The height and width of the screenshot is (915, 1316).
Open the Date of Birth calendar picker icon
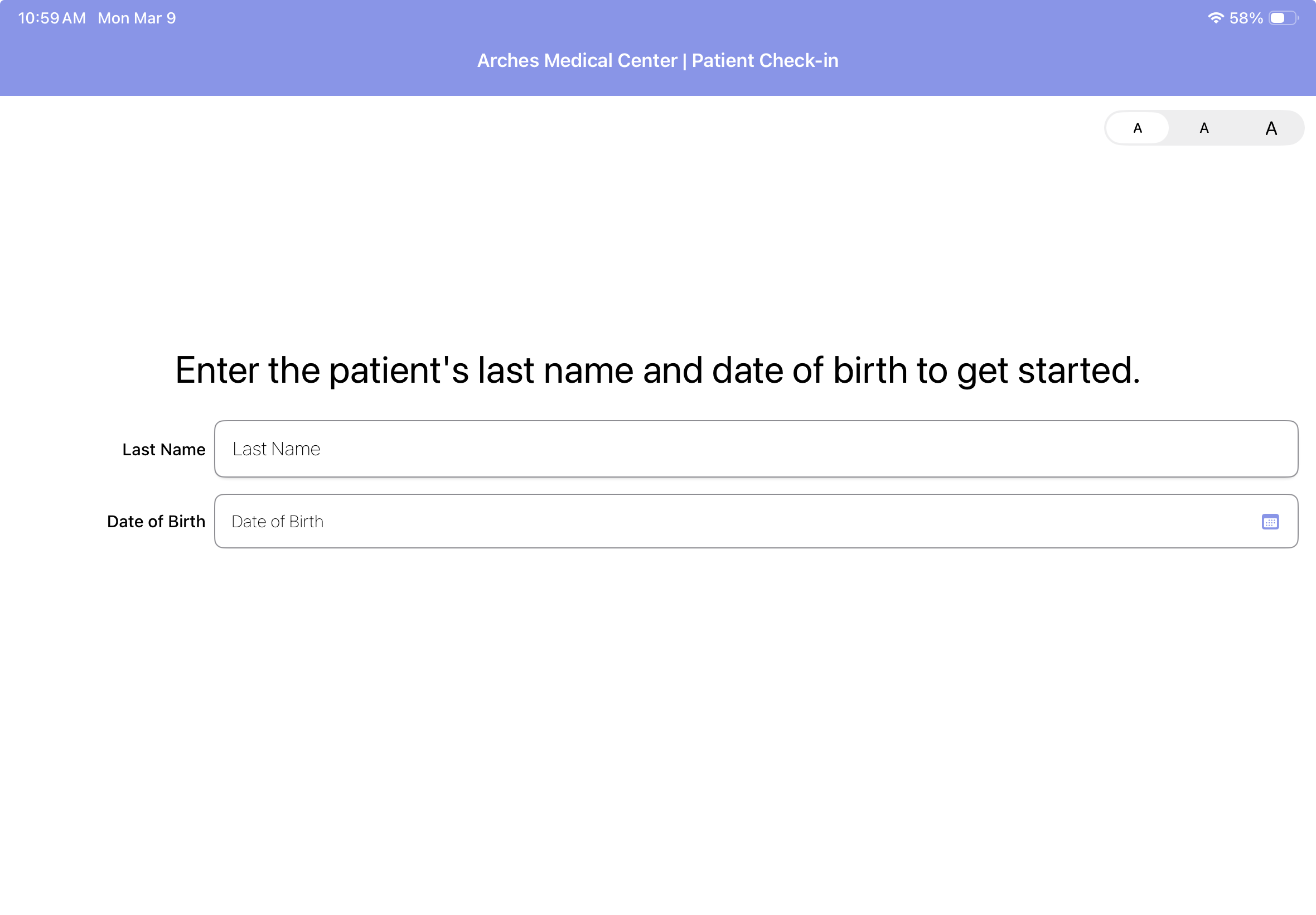1270,522
